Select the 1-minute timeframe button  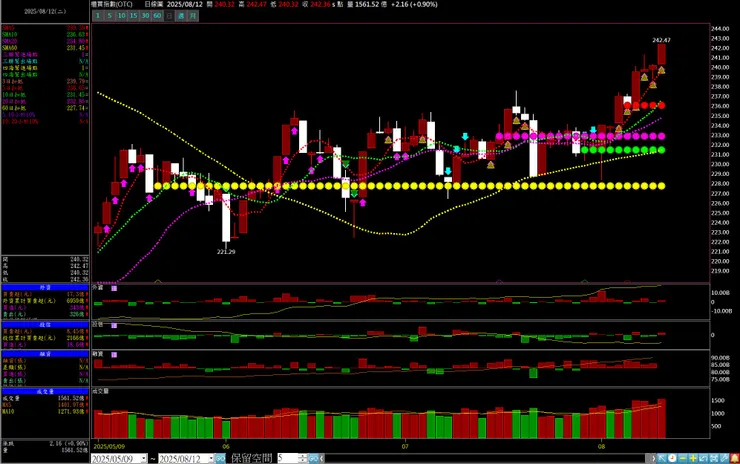tap(98, 16)
